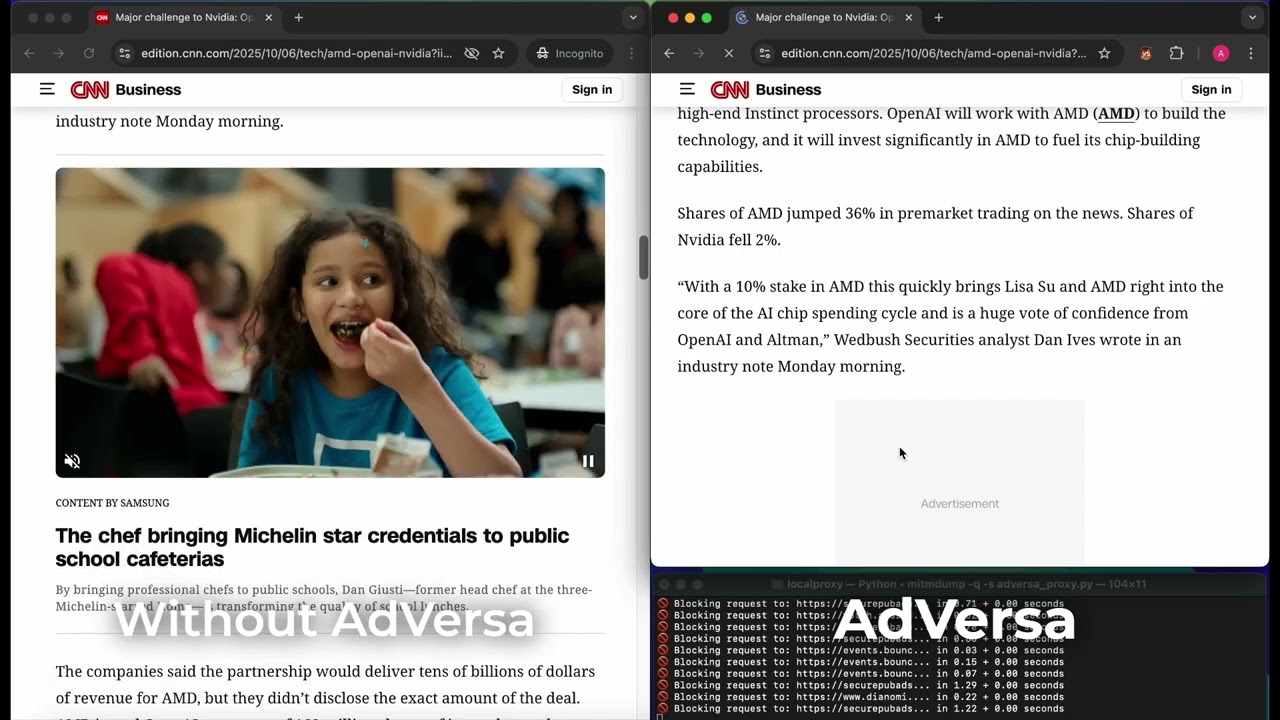Go back in right browser window
The image size is (1280, 720).
[669, 53]
